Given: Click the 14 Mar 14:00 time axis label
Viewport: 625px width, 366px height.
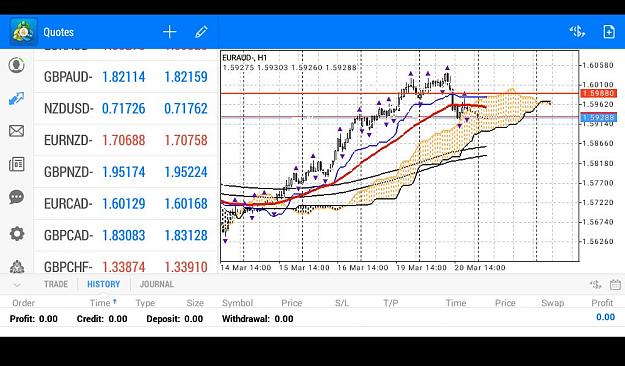Looking at the screenshot, I should tap(246, 268).
